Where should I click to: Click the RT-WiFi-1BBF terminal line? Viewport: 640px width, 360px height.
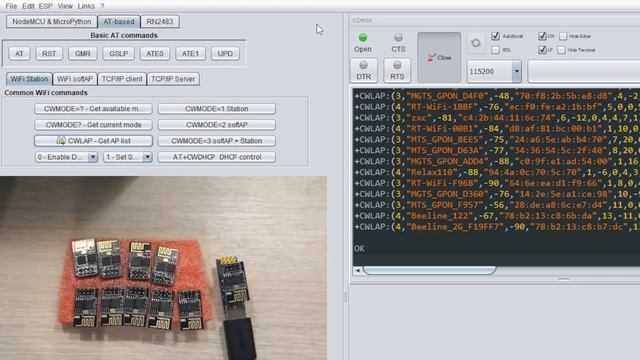coord(496,107)
